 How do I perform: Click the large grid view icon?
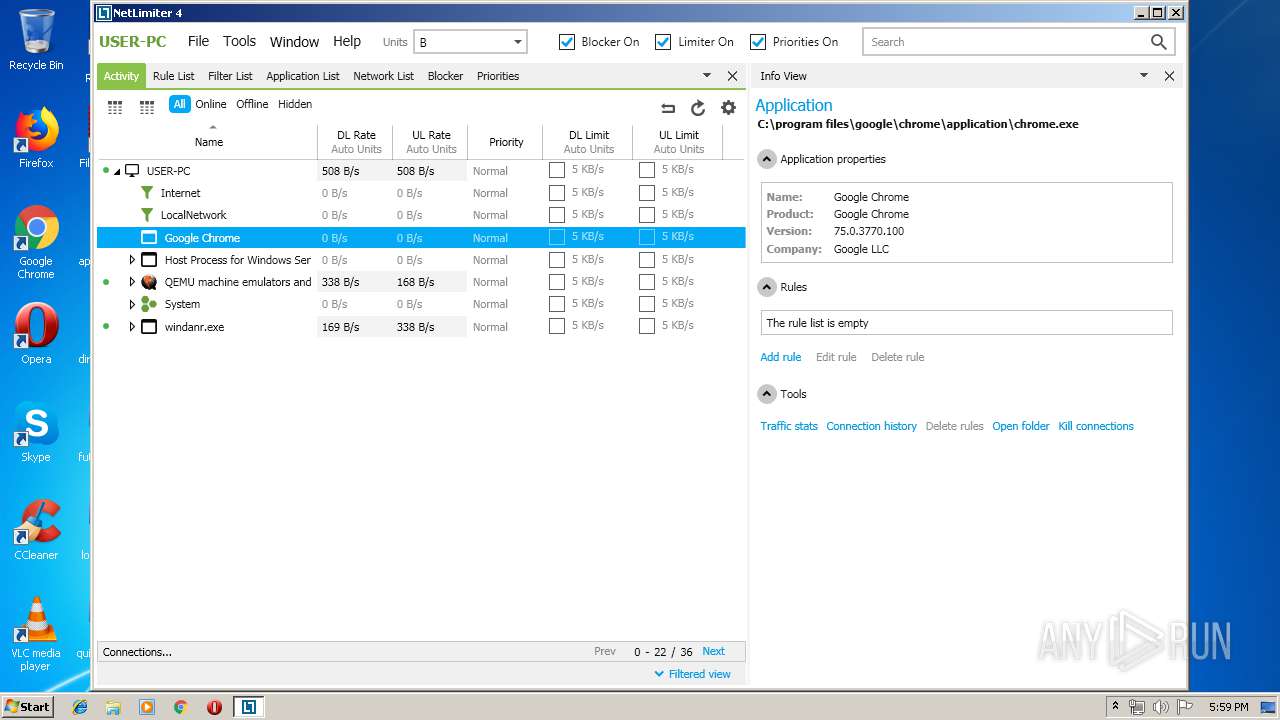[x=147, y=108]
